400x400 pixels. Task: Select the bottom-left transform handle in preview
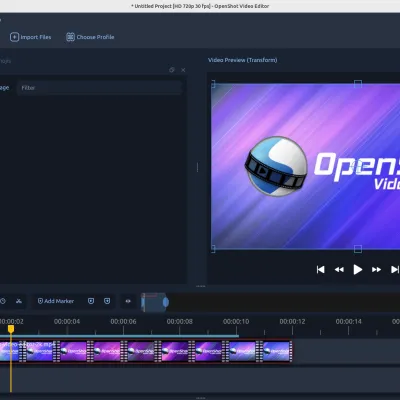[x=213, y=249]
